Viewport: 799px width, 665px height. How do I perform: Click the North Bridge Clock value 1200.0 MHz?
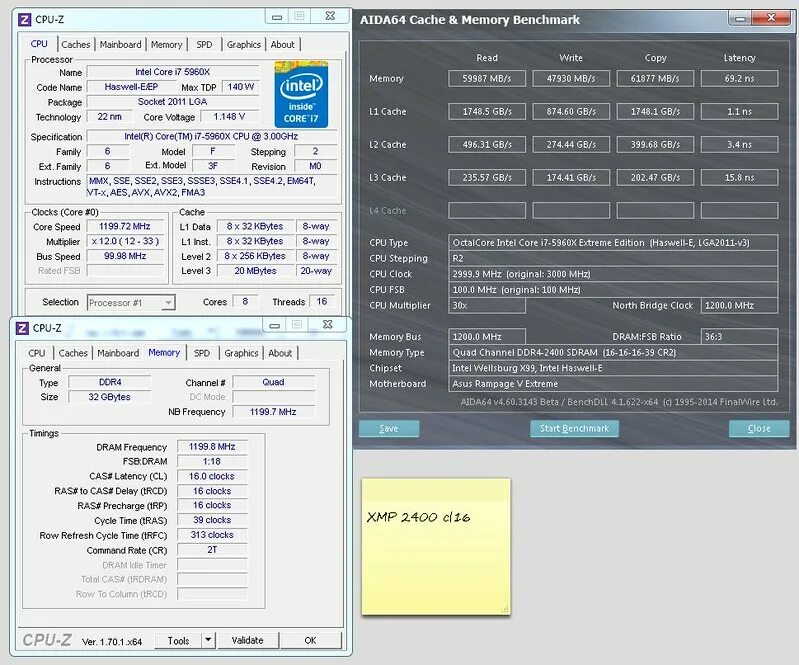pyautogui.click(x=739, y=305)
